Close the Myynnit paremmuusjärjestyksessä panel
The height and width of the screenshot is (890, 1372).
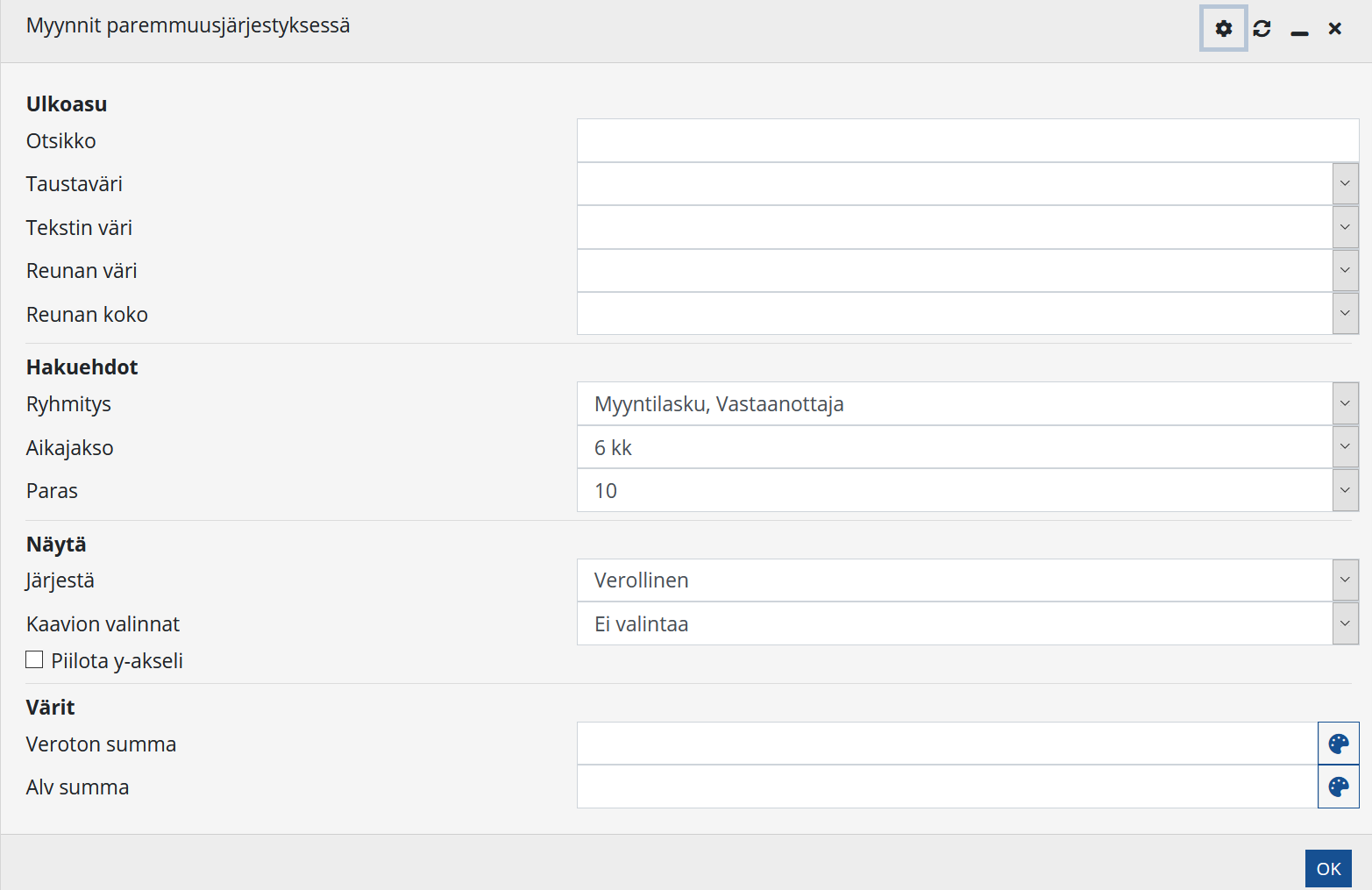(1334, 29)
